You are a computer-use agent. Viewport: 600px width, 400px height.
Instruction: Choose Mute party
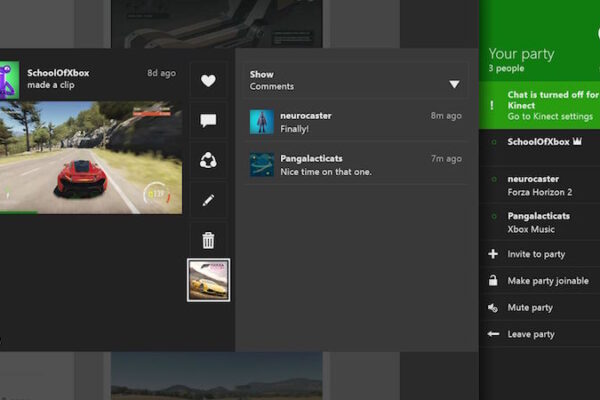540,307
